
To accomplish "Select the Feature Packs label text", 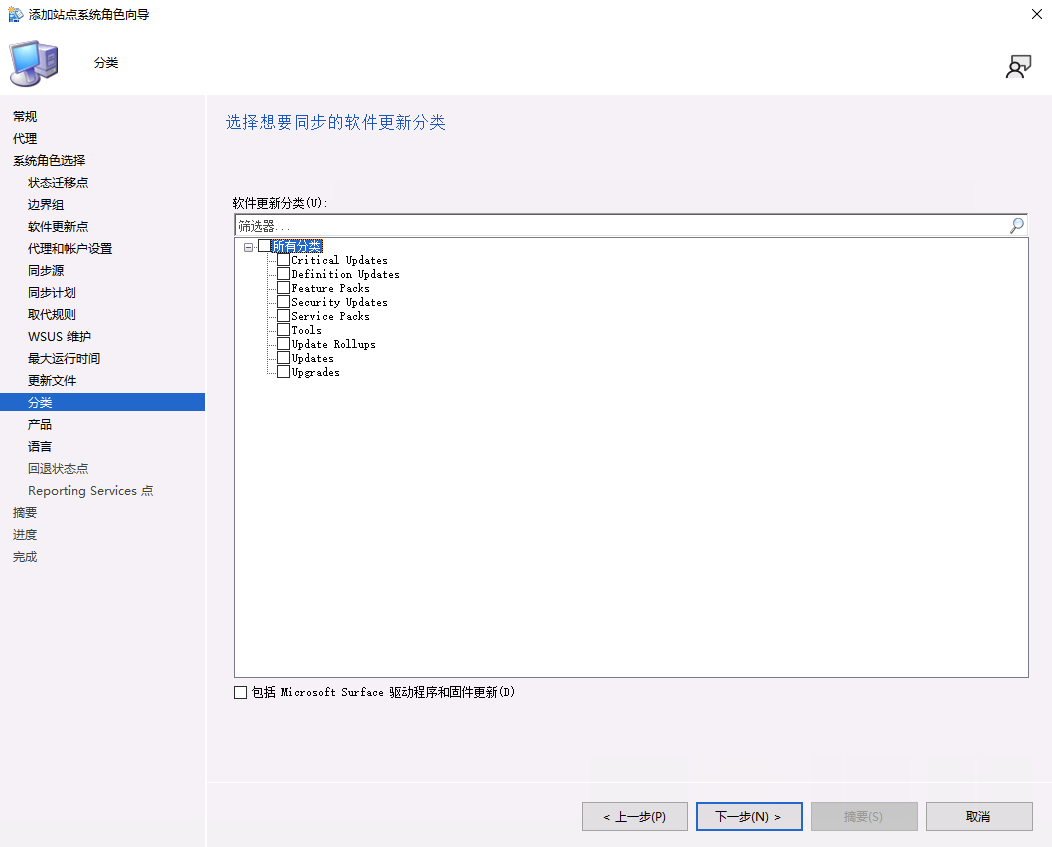I will (330, 289).
